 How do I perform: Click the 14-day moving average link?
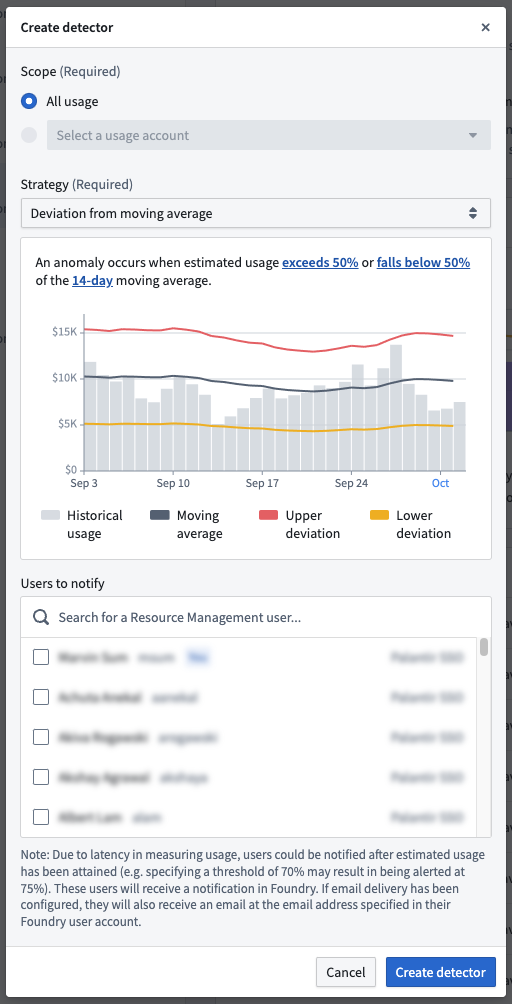pos(92,280)
